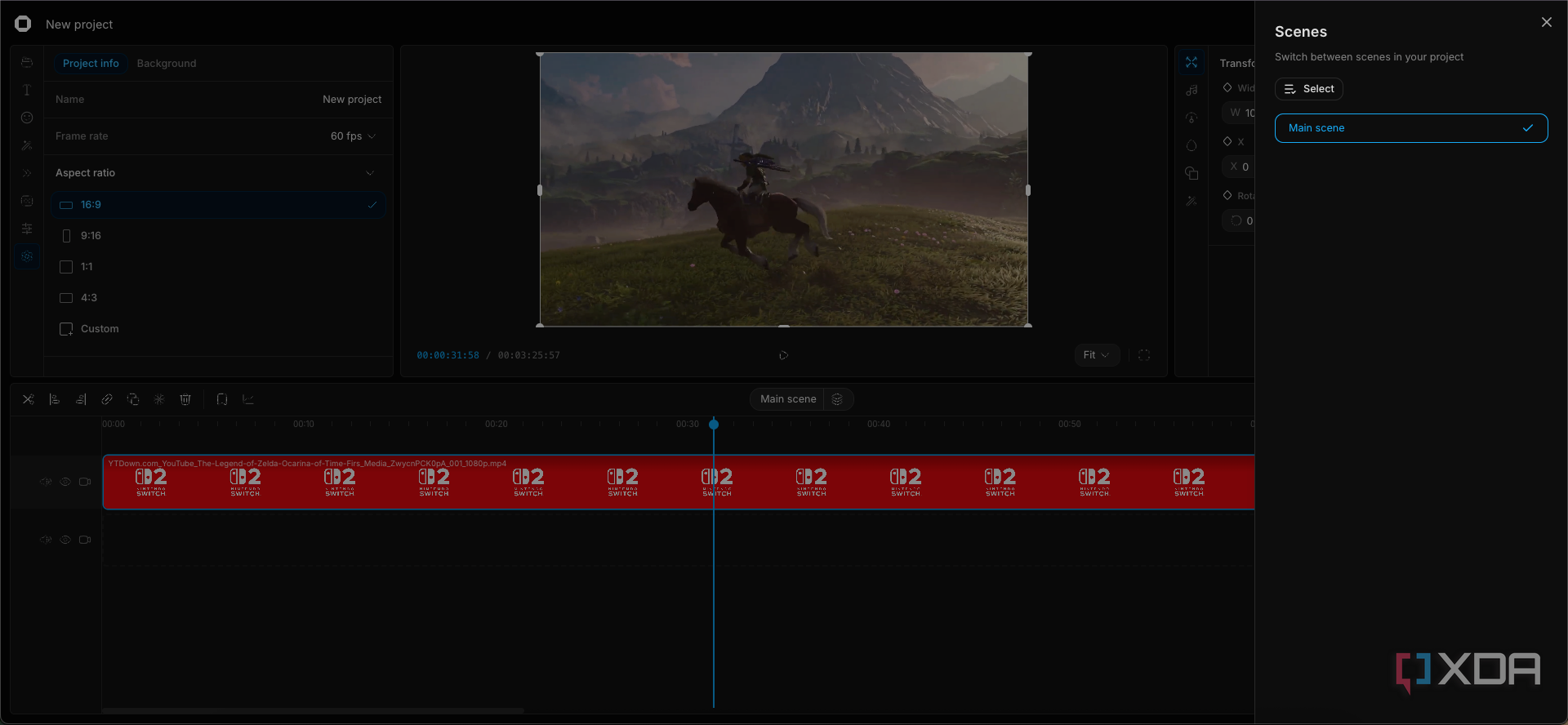Toggle fullscreen preview icon next to Fit

[x=1144, y=355]
